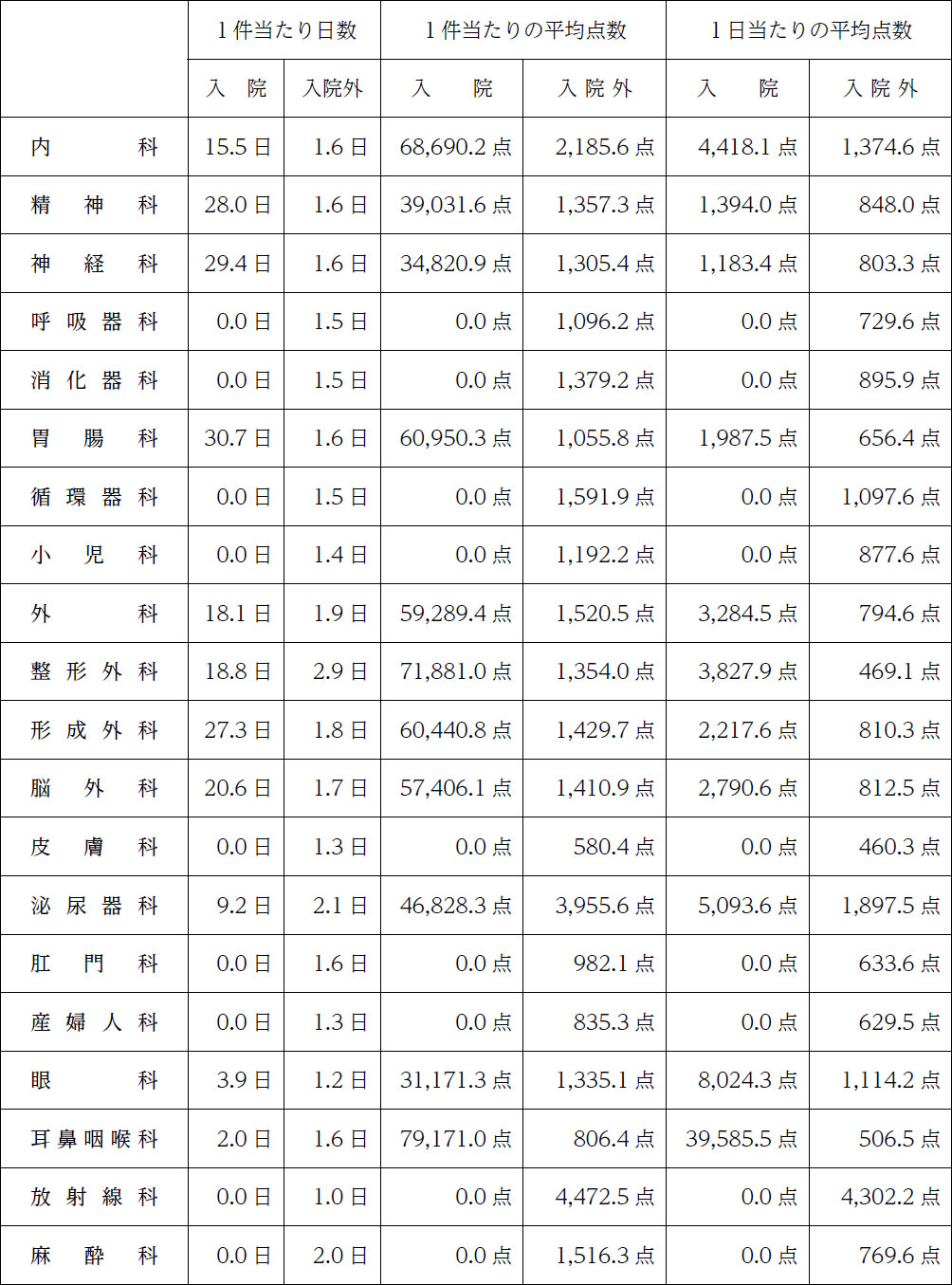Select the 3,955.6 点 value
Image resolution: width=952 pixels, height=1285 pixels.
(x=604, y=906)
